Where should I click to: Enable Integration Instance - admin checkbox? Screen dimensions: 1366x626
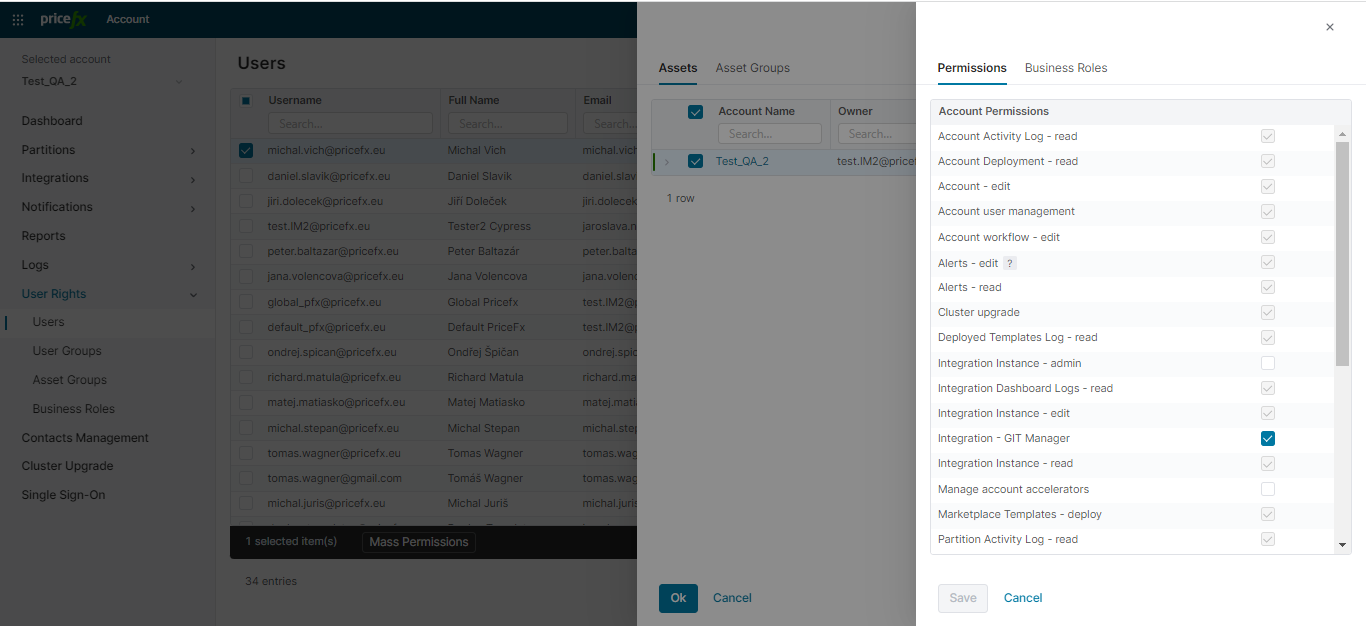coord(1268,363)
